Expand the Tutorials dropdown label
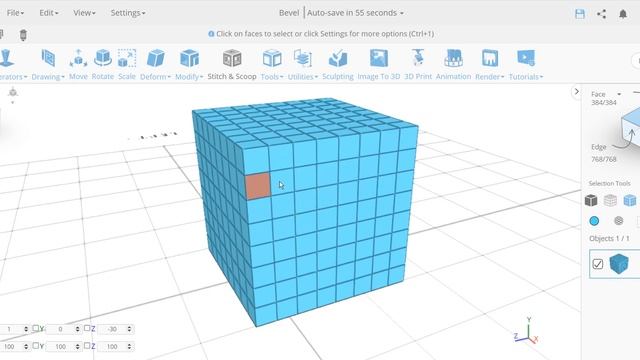The image size is (640, 360). coord(526,77)
